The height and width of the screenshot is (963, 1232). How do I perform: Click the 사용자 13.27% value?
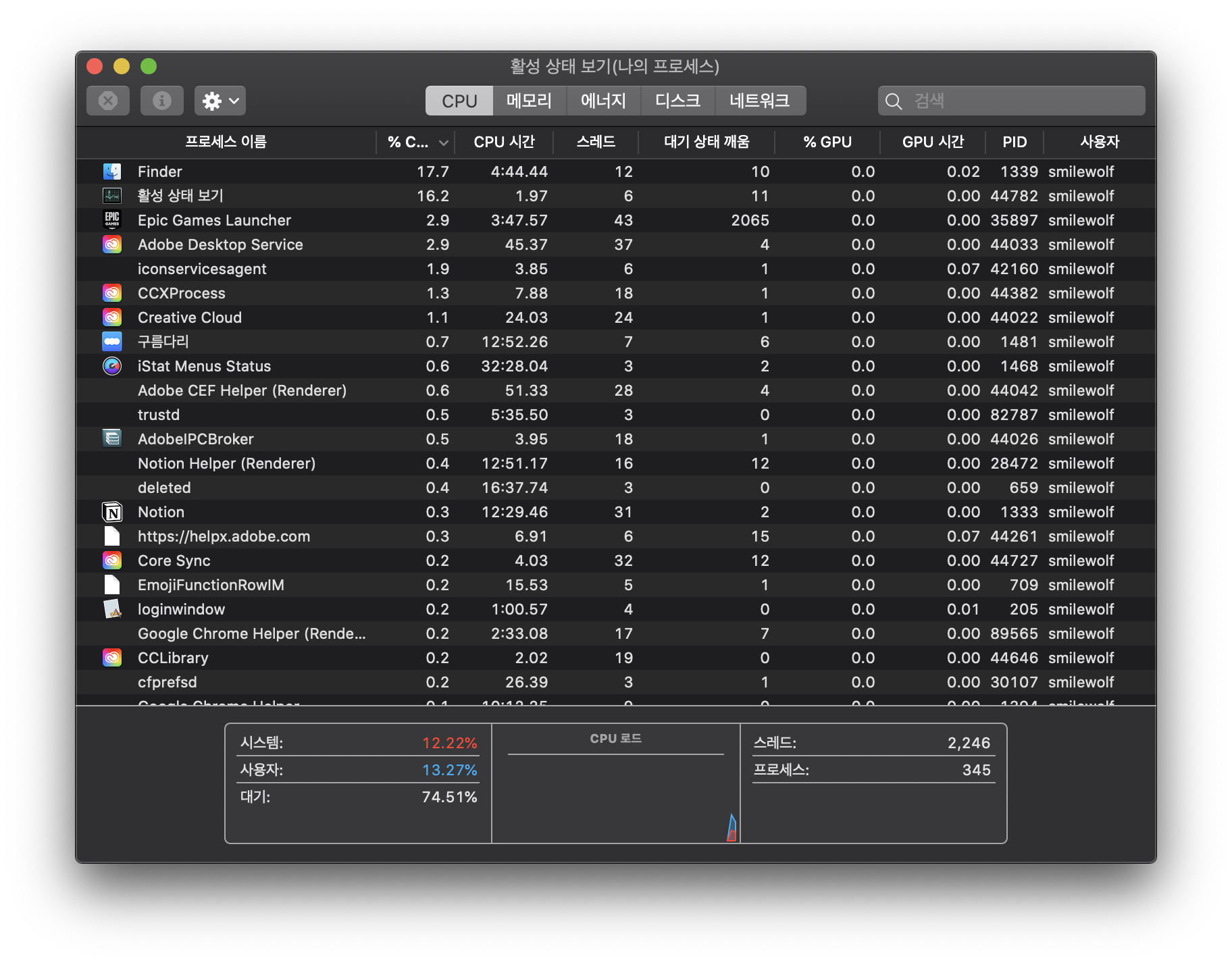pos(450,770)
